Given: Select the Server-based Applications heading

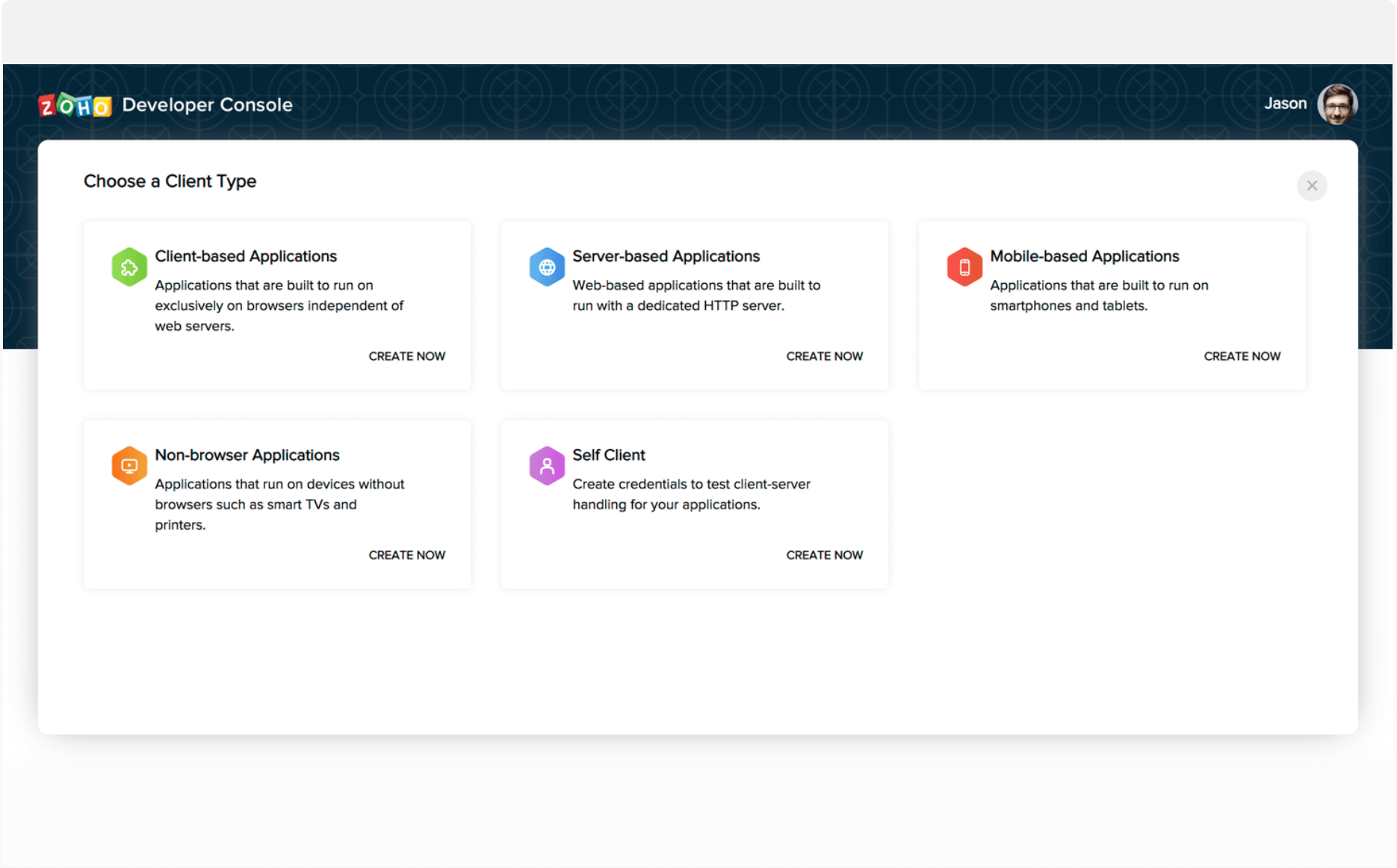Looking at the screenshot, I should (x=666, y=256).
